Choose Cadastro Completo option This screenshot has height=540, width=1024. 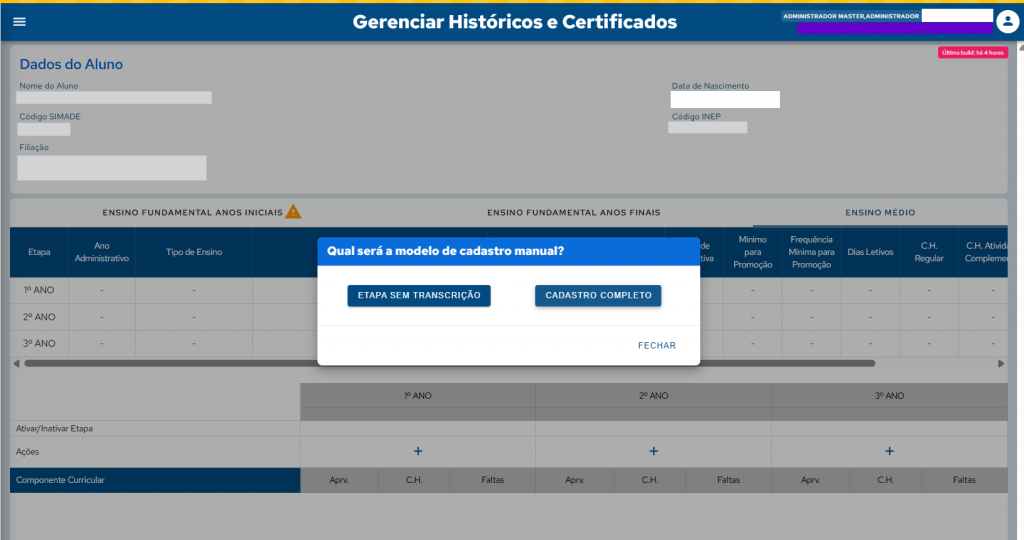click(598, 296)
